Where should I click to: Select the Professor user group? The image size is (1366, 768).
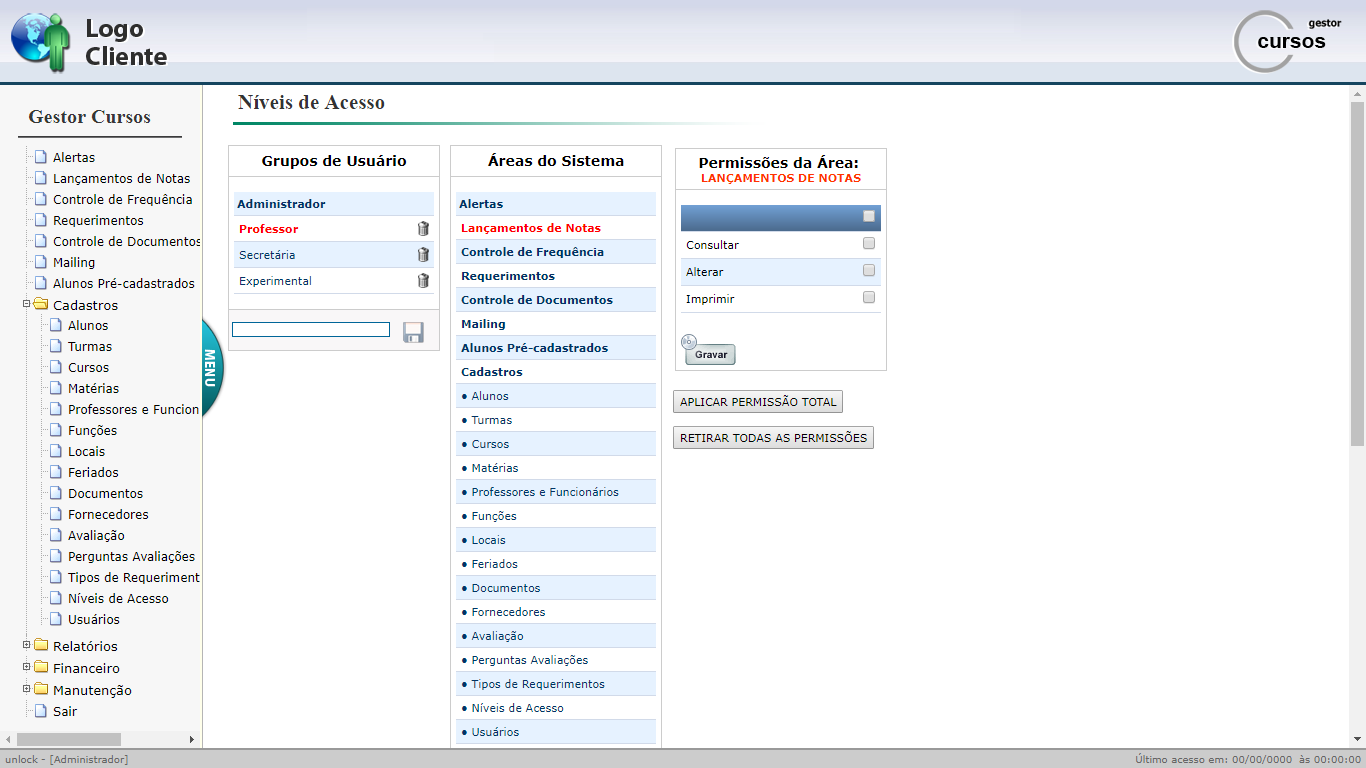click(268, 229)
